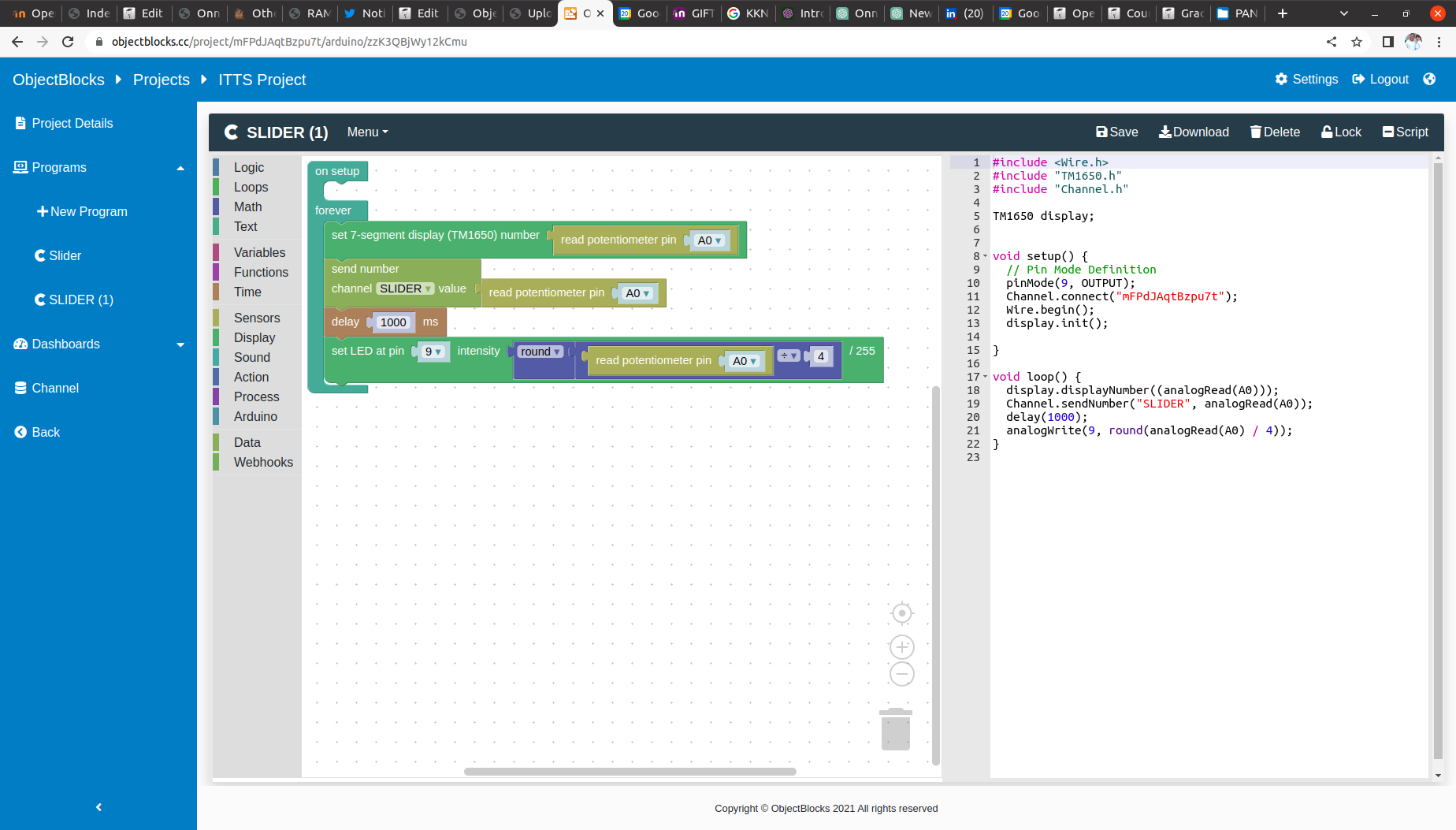Open the Menu dropdown in program header
The image size is (1456, 830).
point(367,132)
